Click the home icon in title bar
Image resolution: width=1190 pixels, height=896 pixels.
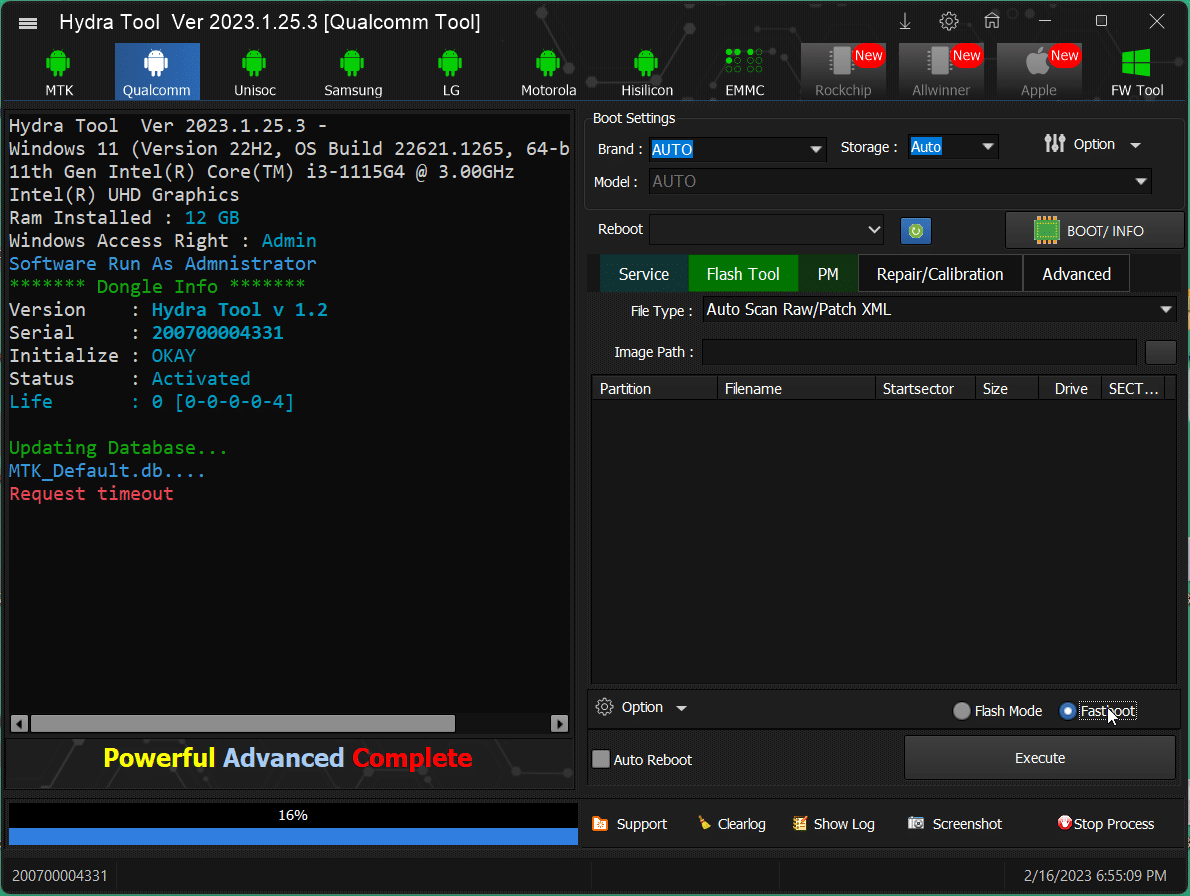[x=992, y=21]
